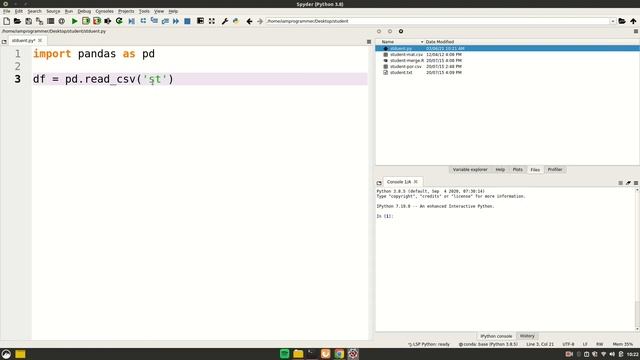The height and width of the screenshot is (360, 640).
Task: Close Console 1/A tab
Action: click(x=416, y=182)
